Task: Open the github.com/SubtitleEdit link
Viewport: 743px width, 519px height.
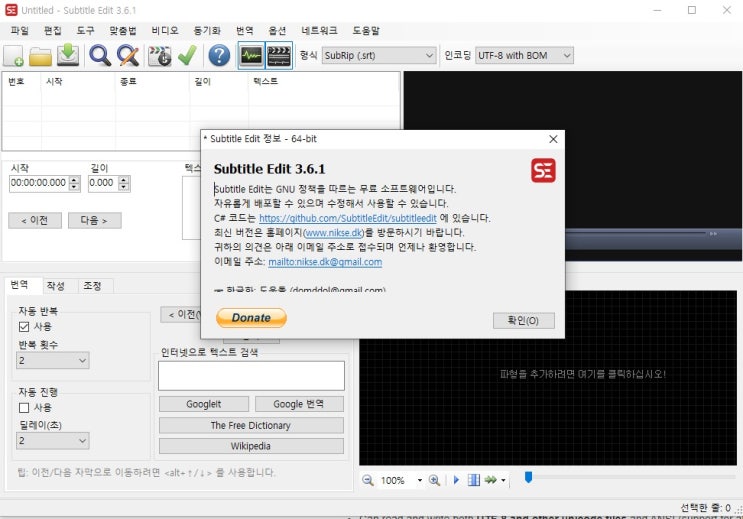Action: [x=347, y=218]
